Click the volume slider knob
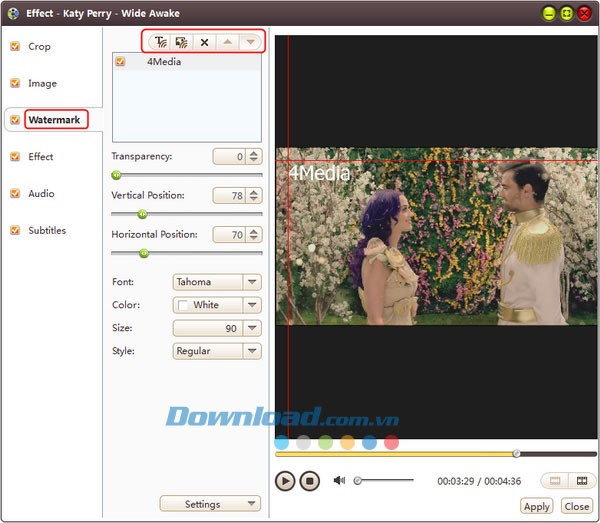Screen dimensions: 600x523 pos(357,480)
